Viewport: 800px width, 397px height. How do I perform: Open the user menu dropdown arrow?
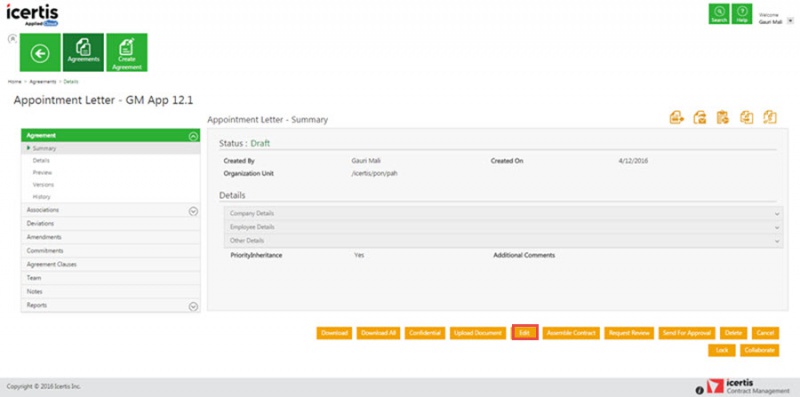pyautogui.click(x=790, y=20)
